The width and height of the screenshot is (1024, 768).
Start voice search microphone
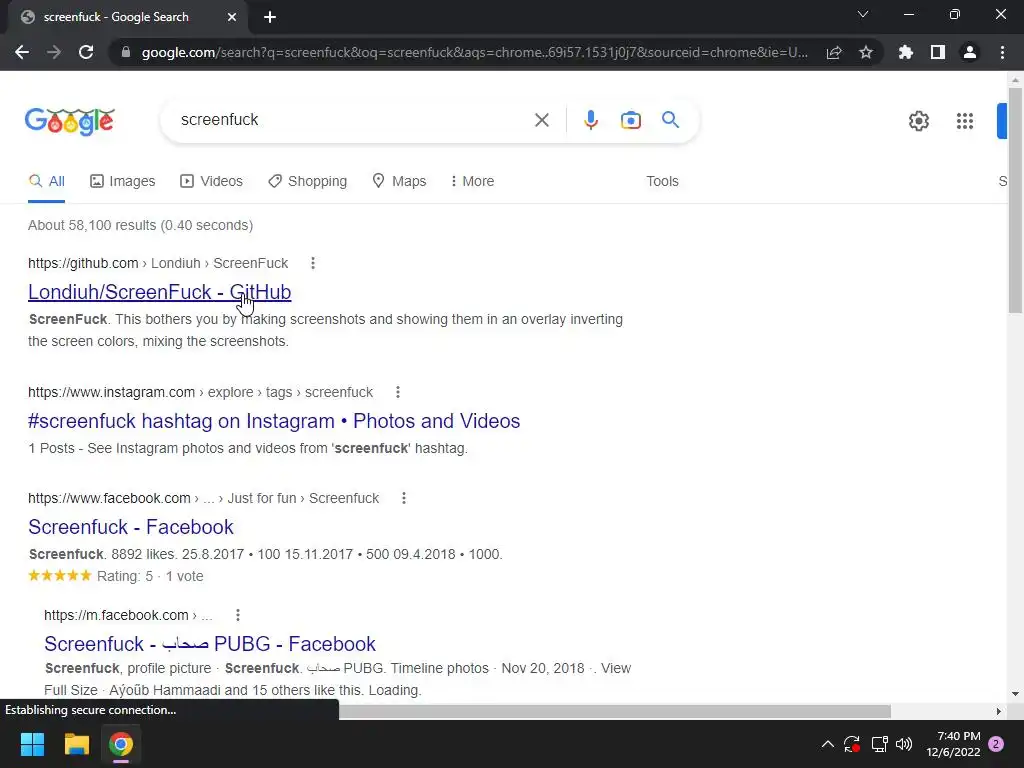[x=590, y=120]
